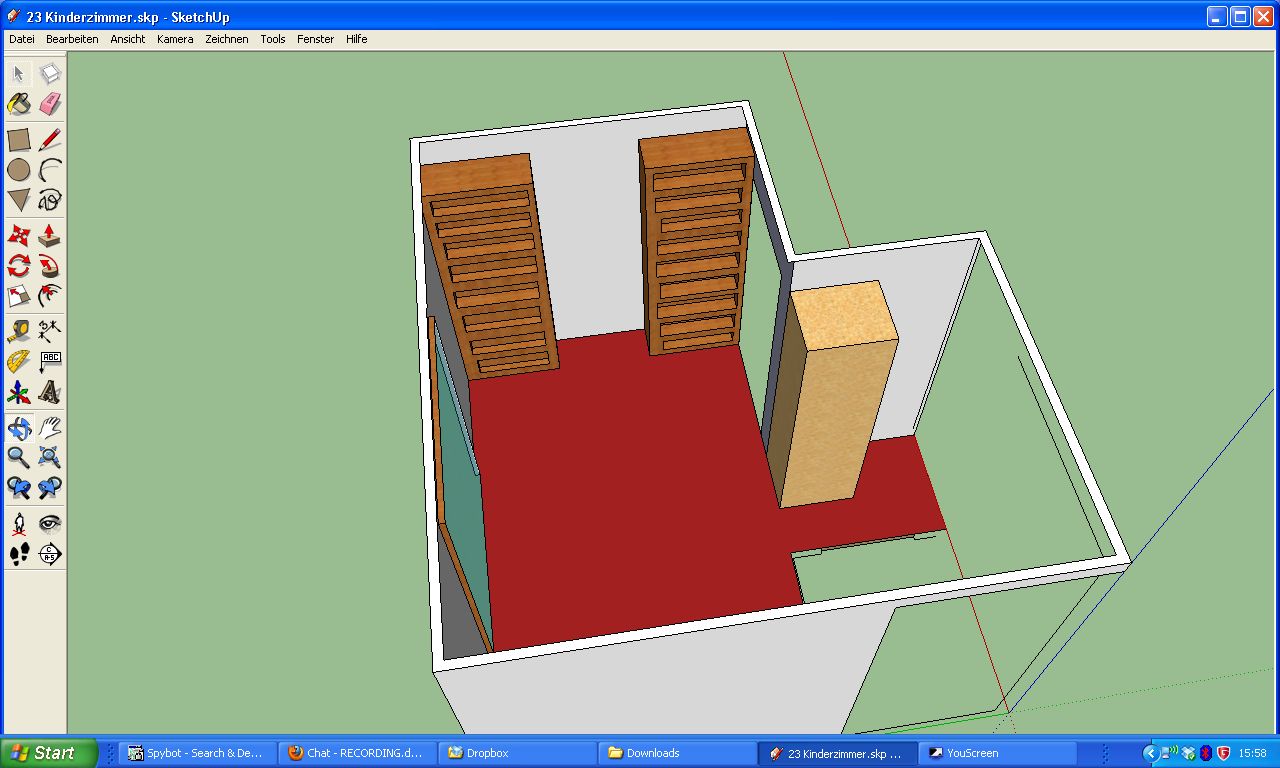Select the yellow Protractor tool
Viewport: 1280px width, 768px height.
click(19, 362)
